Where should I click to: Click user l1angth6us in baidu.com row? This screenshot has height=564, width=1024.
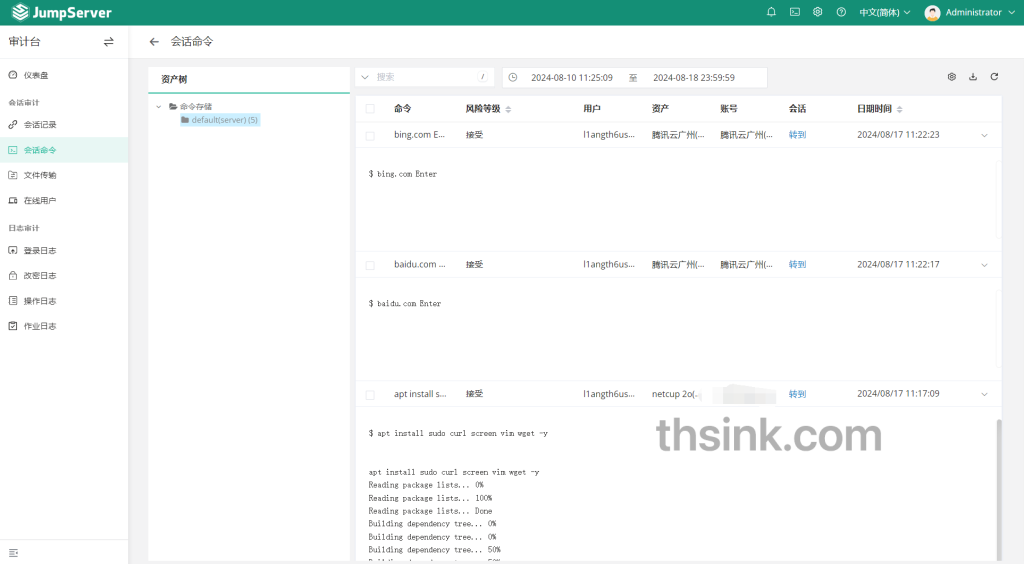pos(609,264)
